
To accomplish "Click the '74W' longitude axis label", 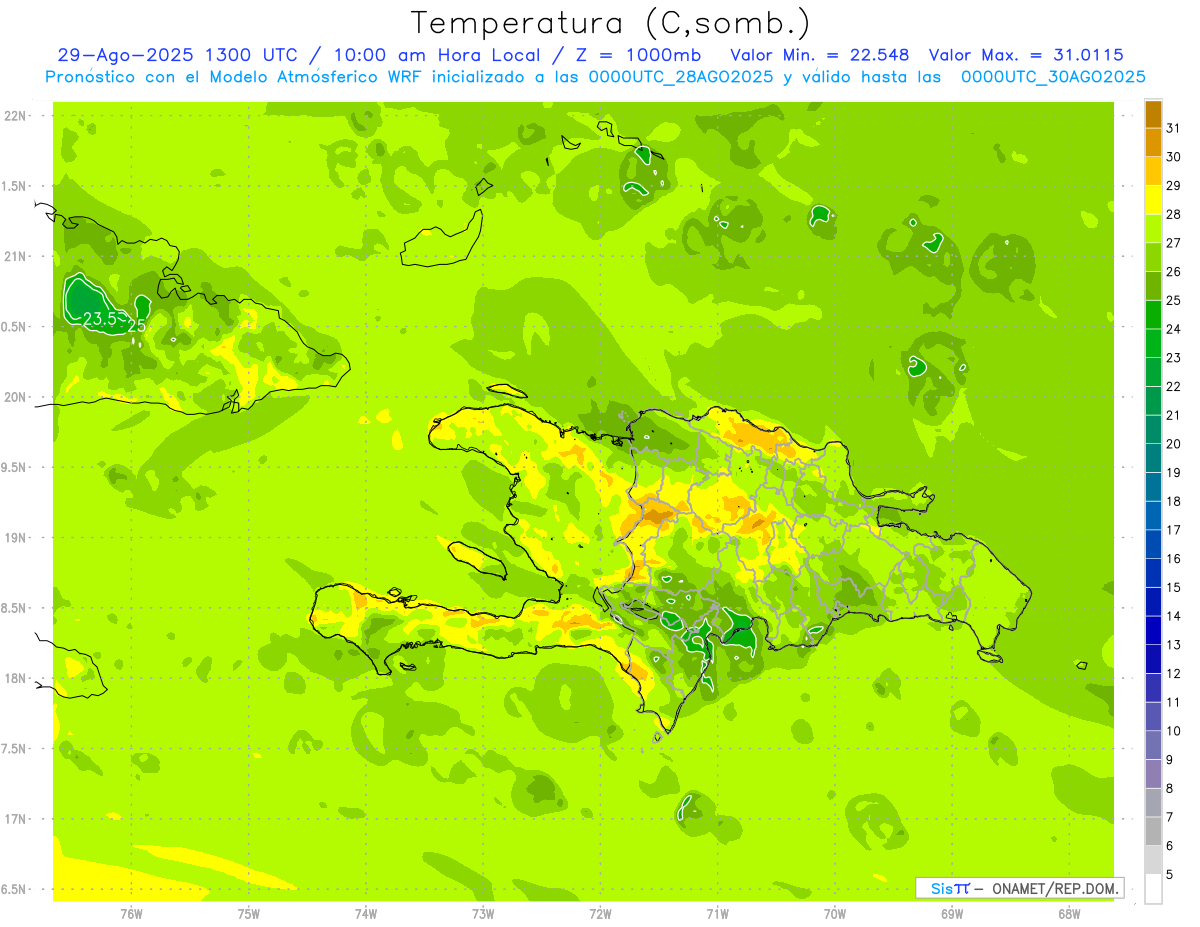I will point(366,914).
